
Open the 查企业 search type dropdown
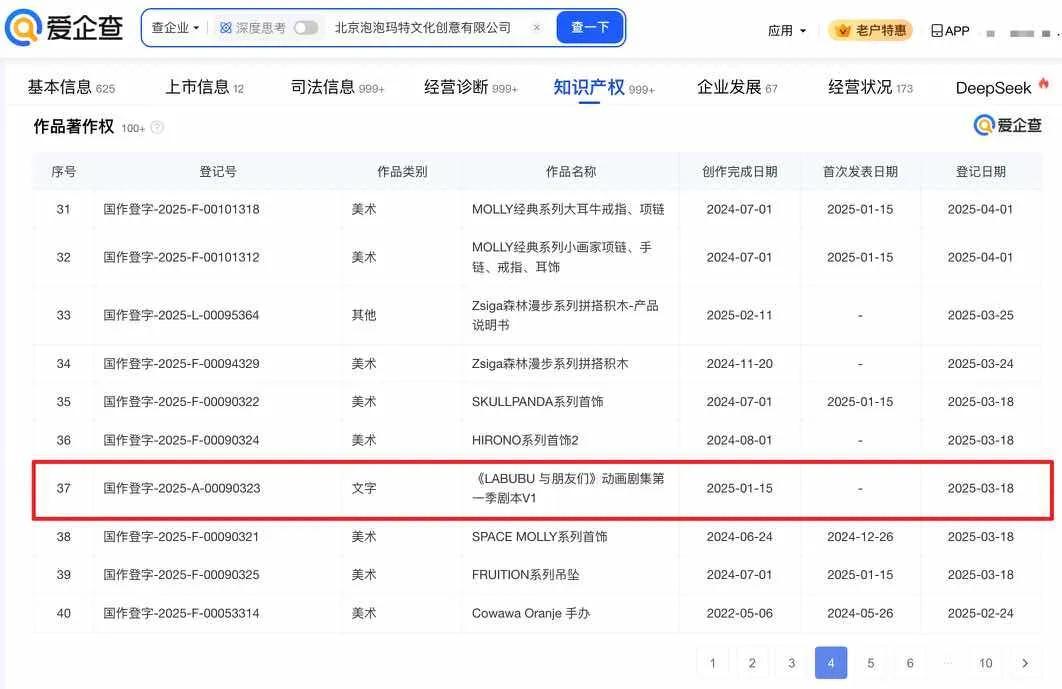point(175,28)
